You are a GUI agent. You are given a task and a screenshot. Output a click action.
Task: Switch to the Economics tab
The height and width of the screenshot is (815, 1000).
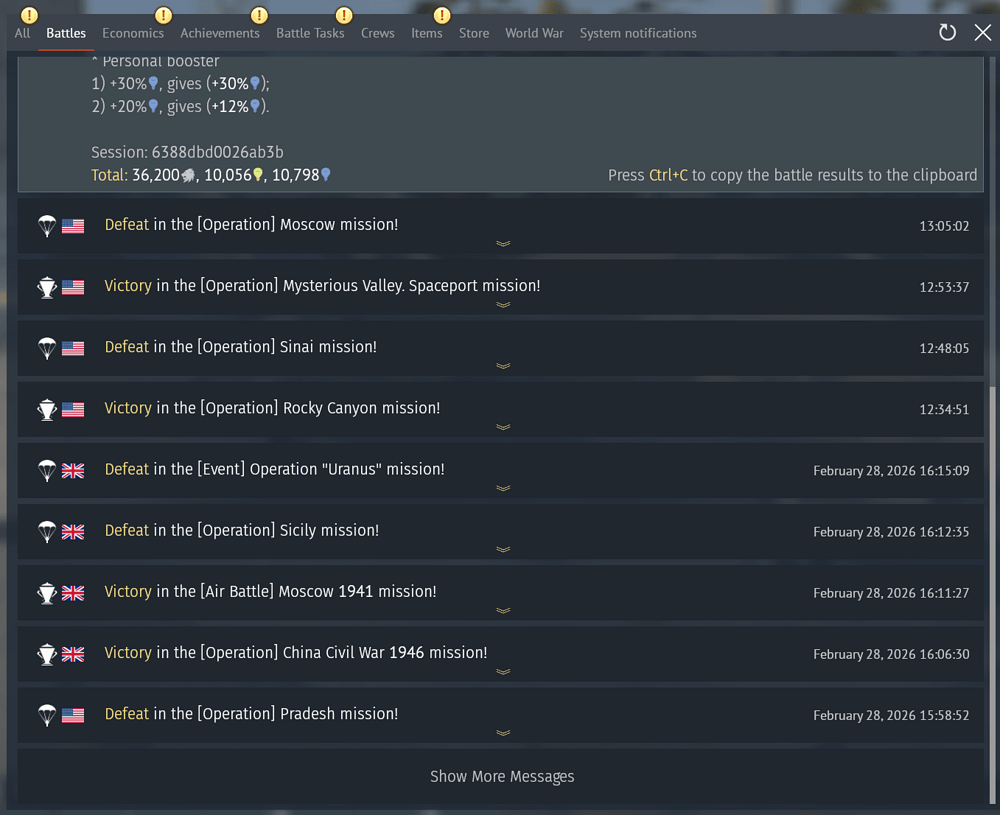tap(133, 33)
